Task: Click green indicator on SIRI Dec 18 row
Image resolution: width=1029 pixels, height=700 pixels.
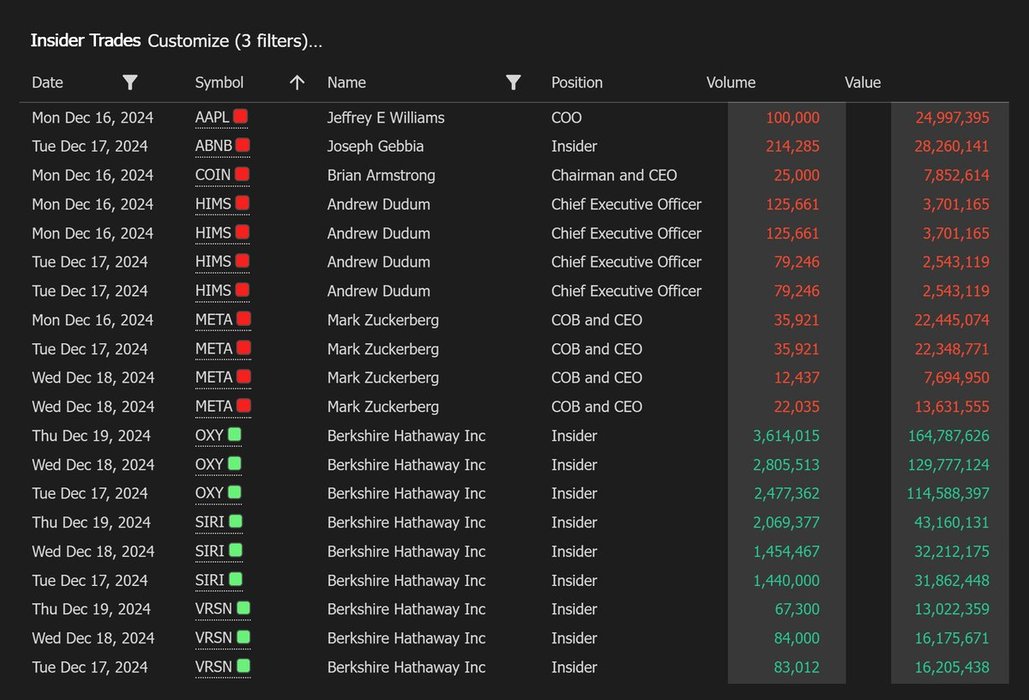Action: [235, 551]
